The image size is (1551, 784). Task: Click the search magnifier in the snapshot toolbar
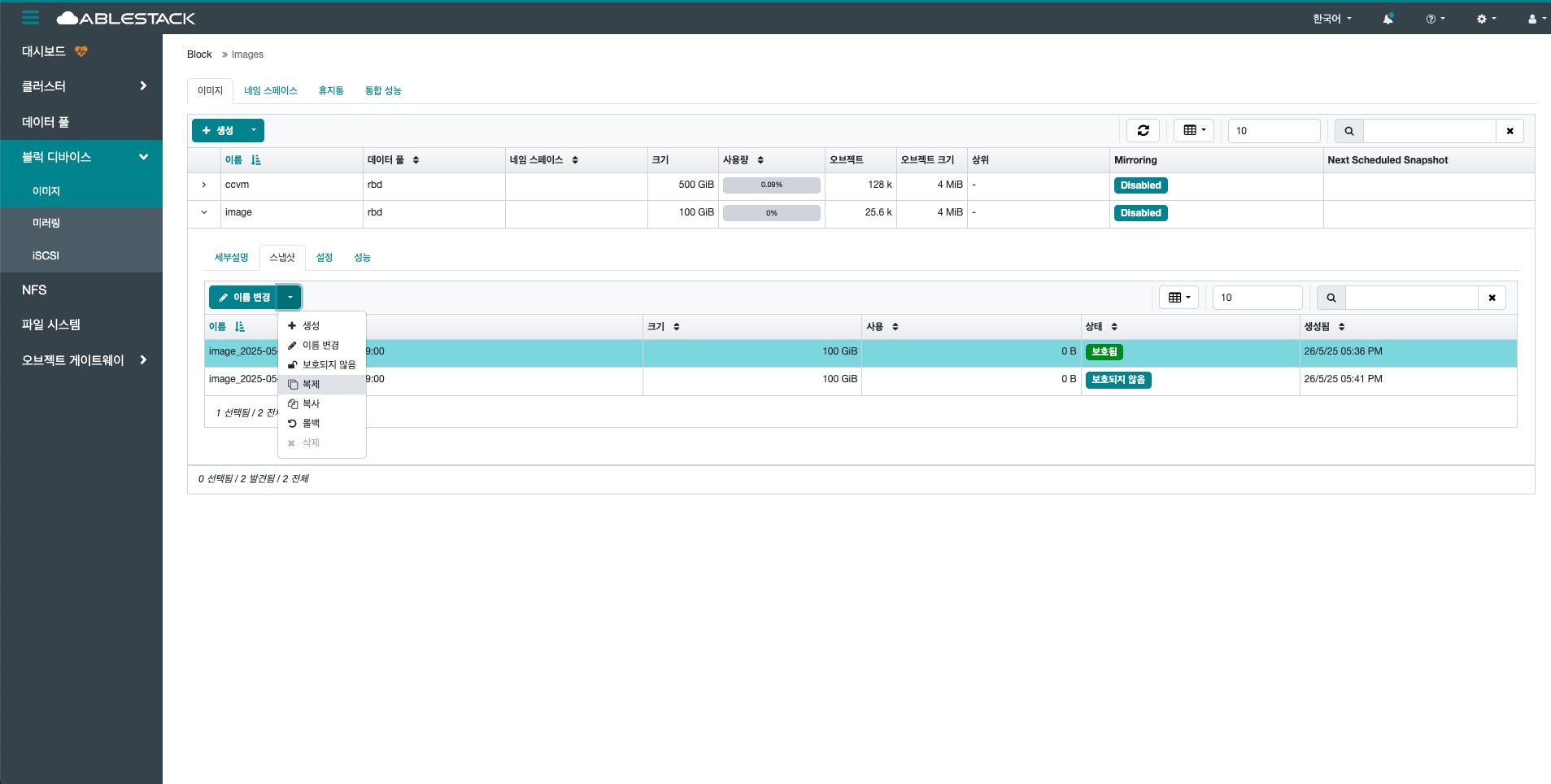[x=1331, y=297]
